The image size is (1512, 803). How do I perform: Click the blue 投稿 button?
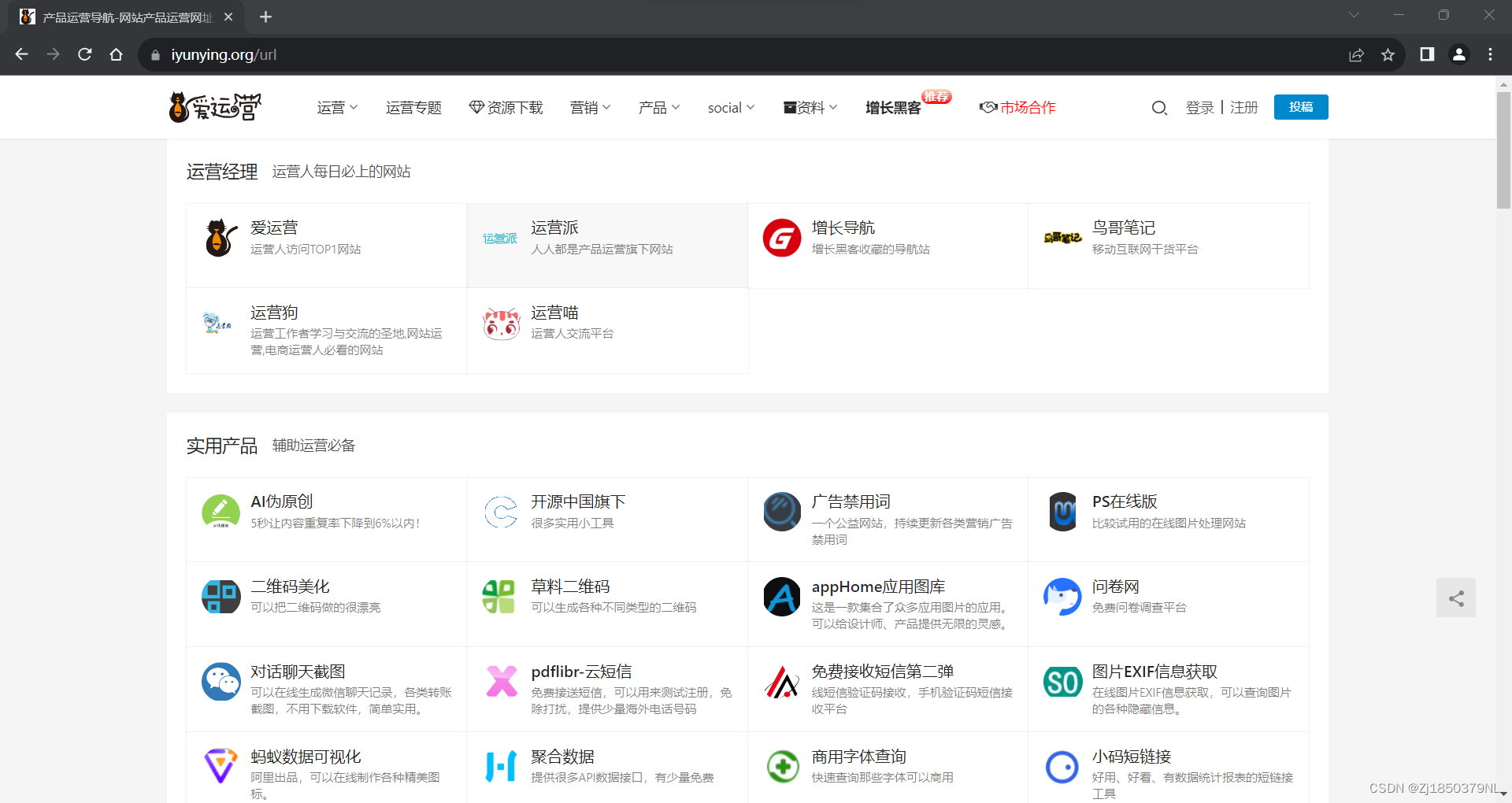click(x=1301, y=107)
